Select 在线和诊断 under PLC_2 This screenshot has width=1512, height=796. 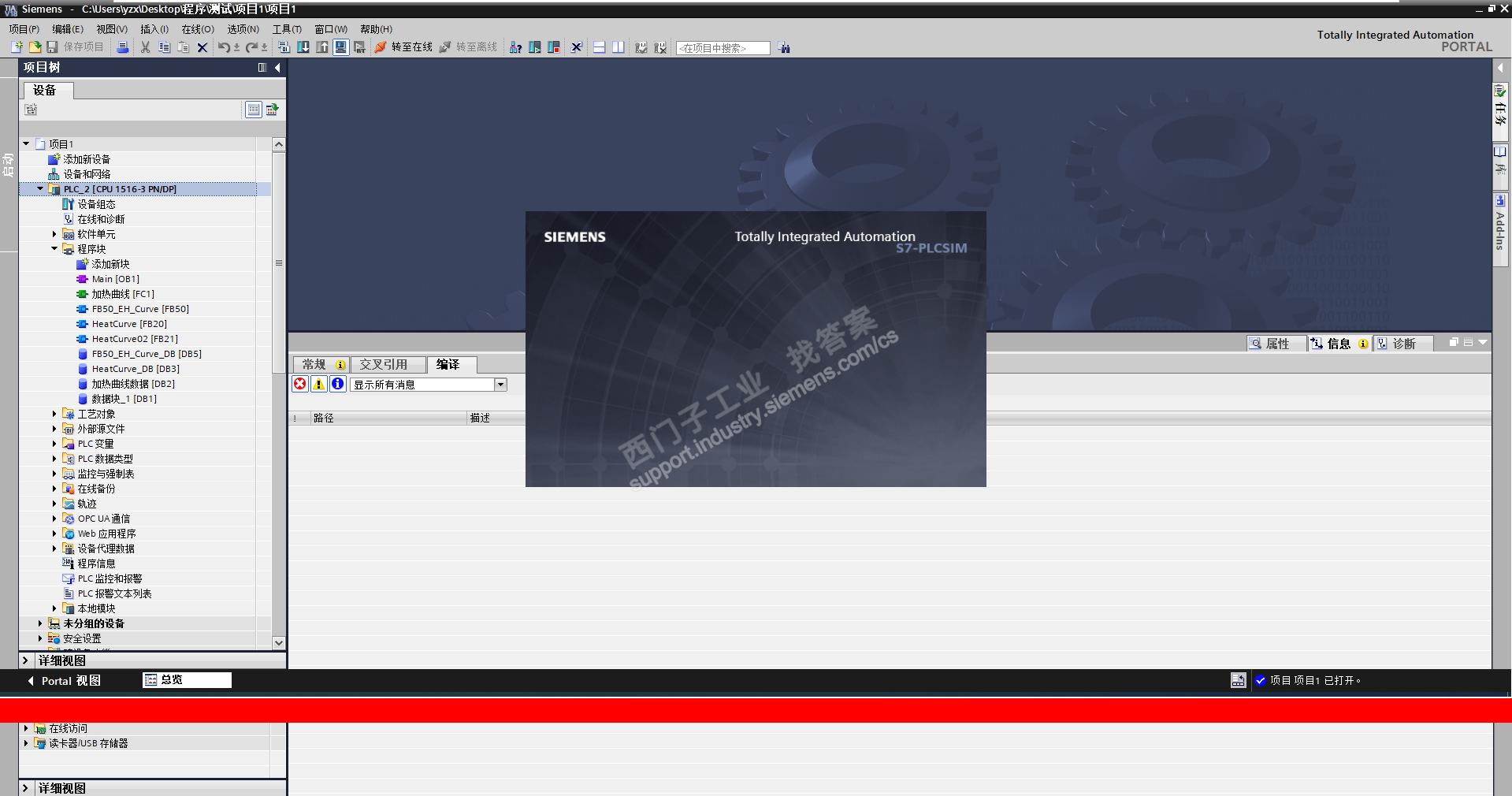101,219
